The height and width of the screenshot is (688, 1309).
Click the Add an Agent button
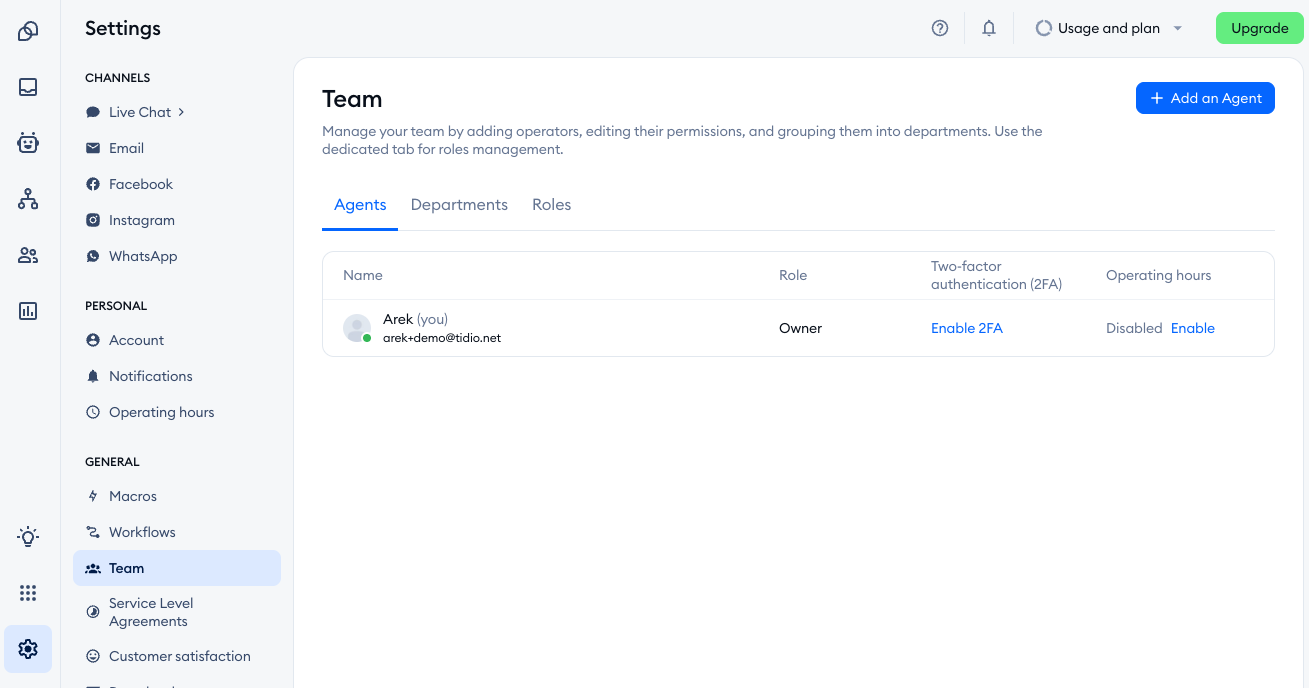[1205, 98]
